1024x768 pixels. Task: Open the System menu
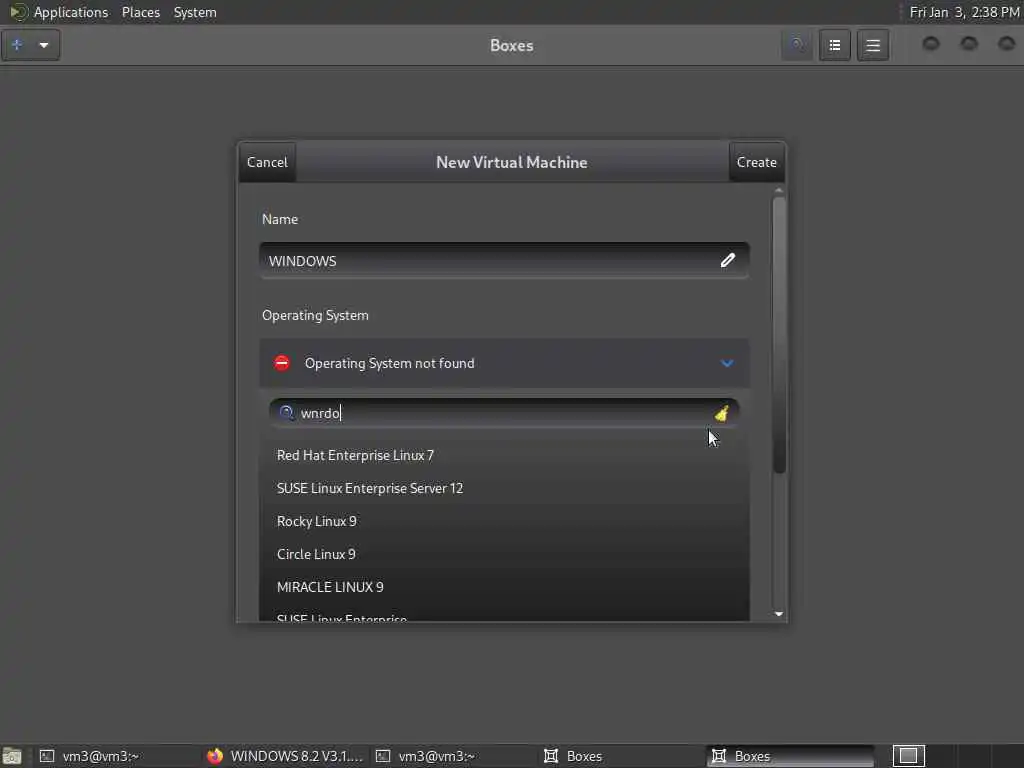pyautogui.click(x=195, y=12)
